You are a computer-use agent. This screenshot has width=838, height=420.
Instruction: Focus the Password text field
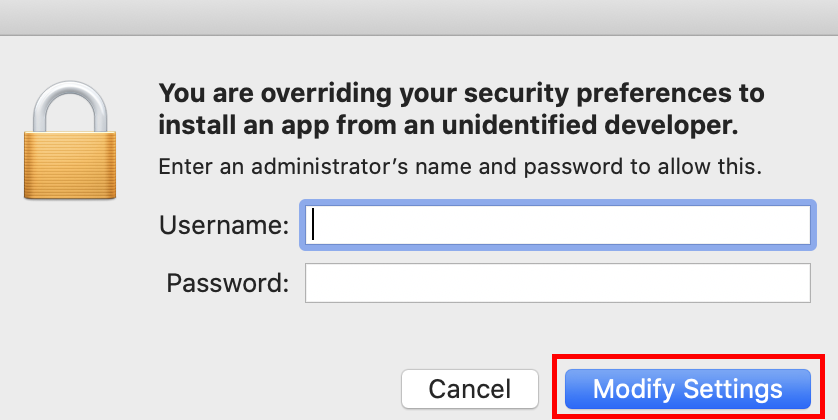(x=557, y=283)
